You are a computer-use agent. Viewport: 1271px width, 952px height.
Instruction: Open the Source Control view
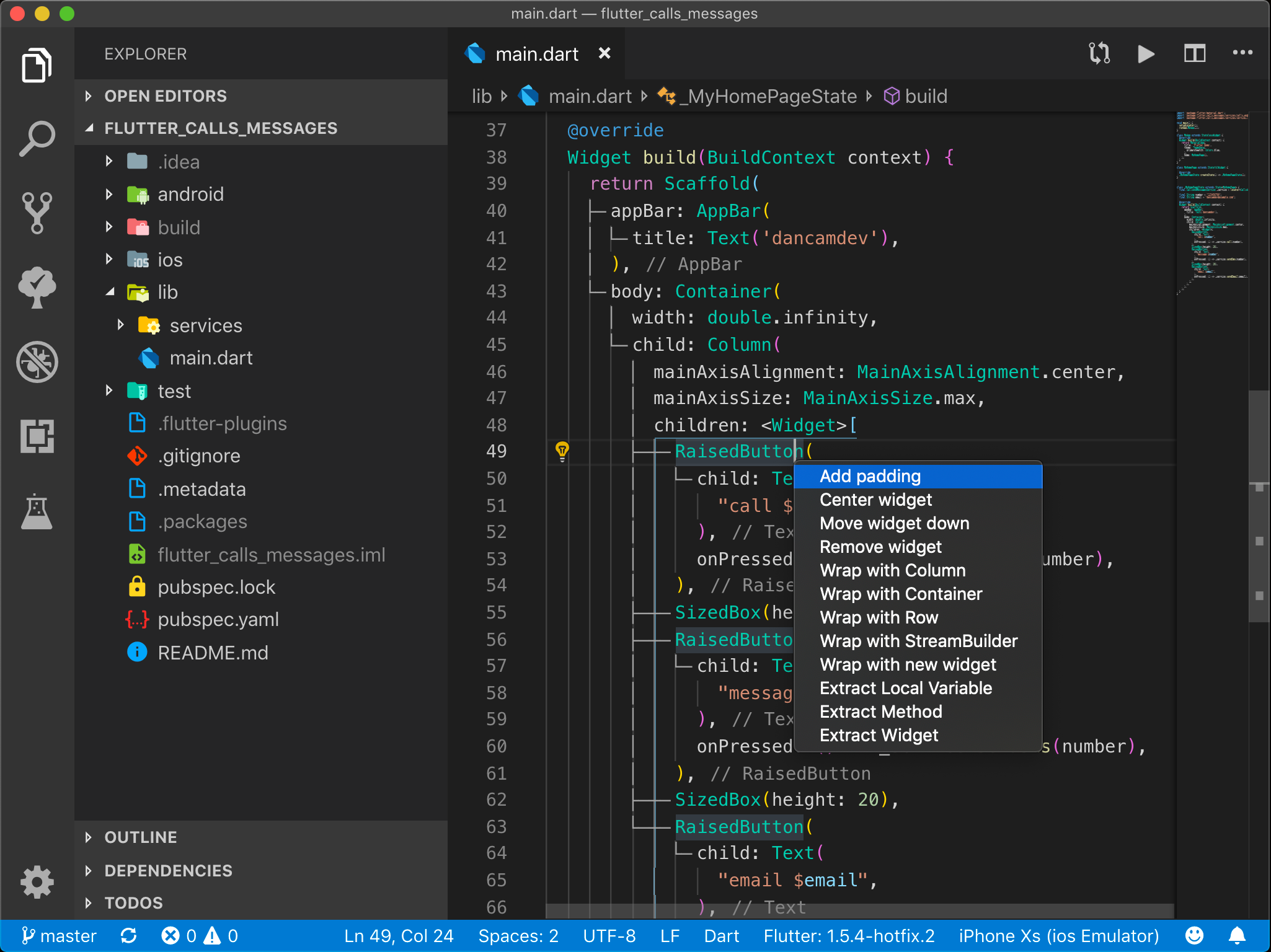pos(37,212)
